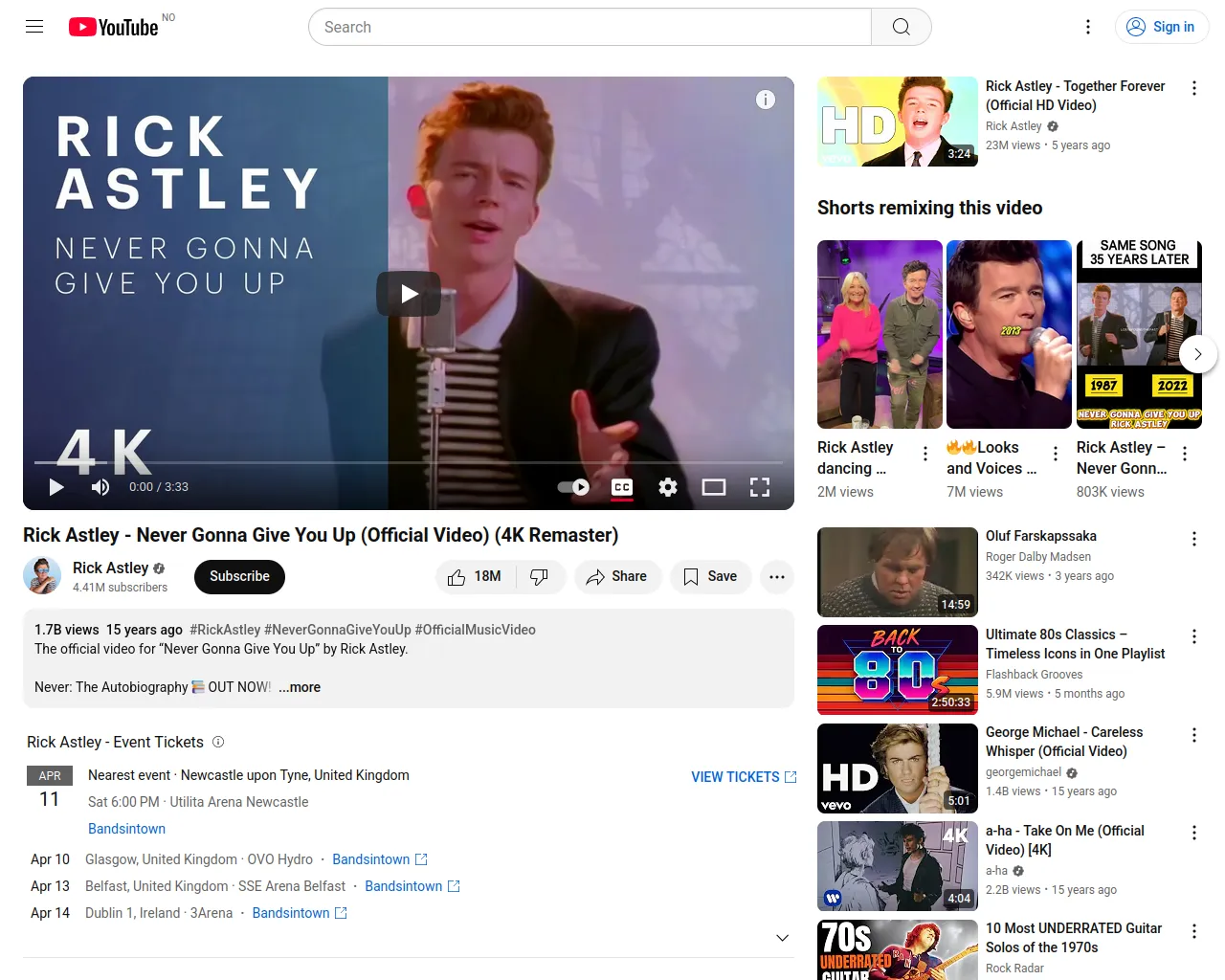Open options for Ultimate 80s Classics
Viewport: 1225px width, 980px height.
tap(1194, 636)
